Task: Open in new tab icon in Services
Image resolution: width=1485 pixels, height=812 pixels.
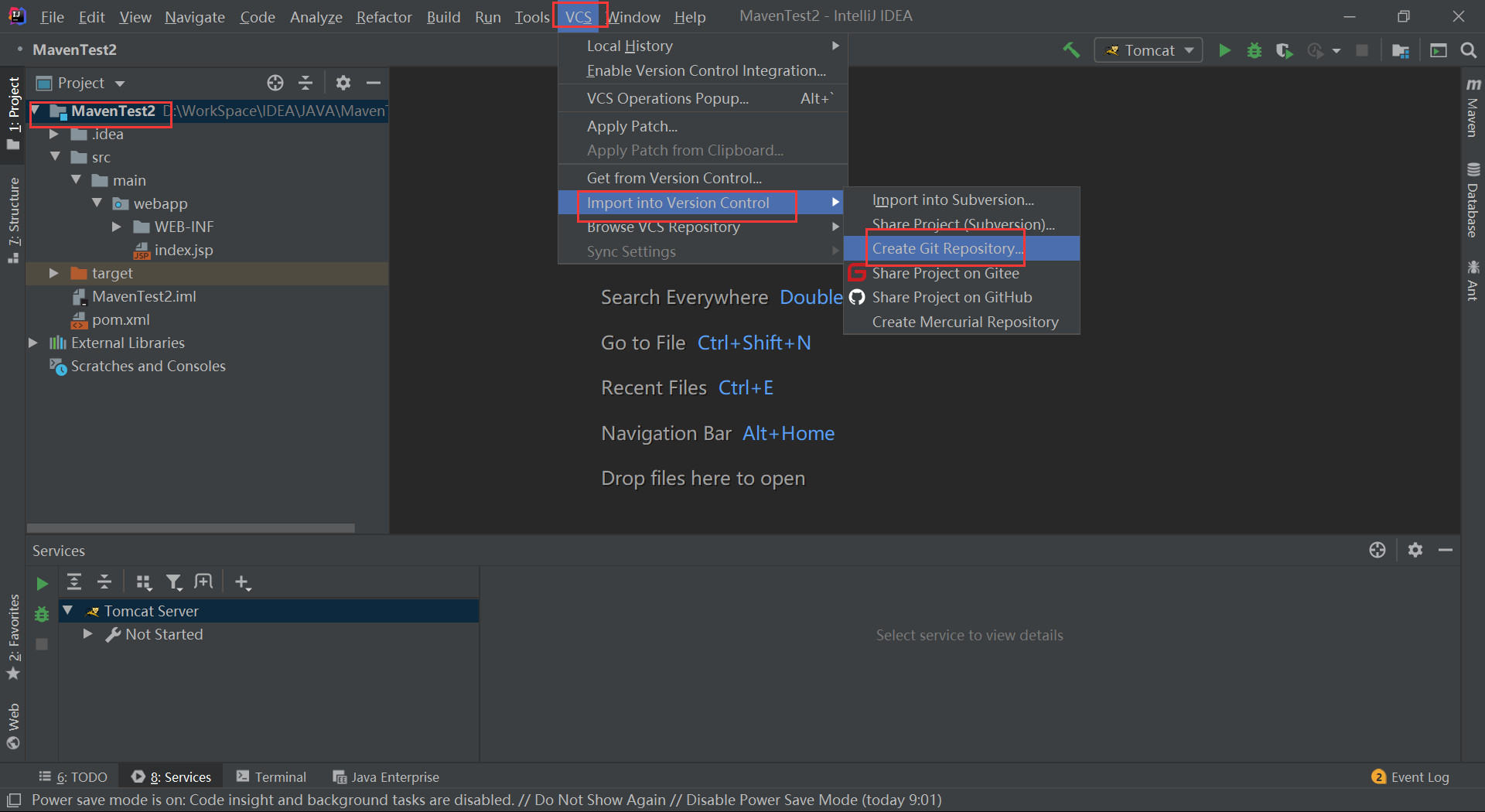Action: coord(203,582)
